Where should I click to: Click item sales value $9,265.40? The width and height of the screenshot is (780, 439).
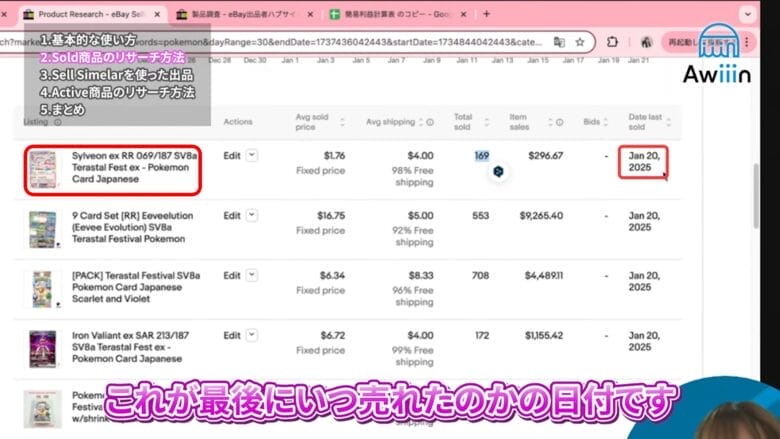point(541,216)
